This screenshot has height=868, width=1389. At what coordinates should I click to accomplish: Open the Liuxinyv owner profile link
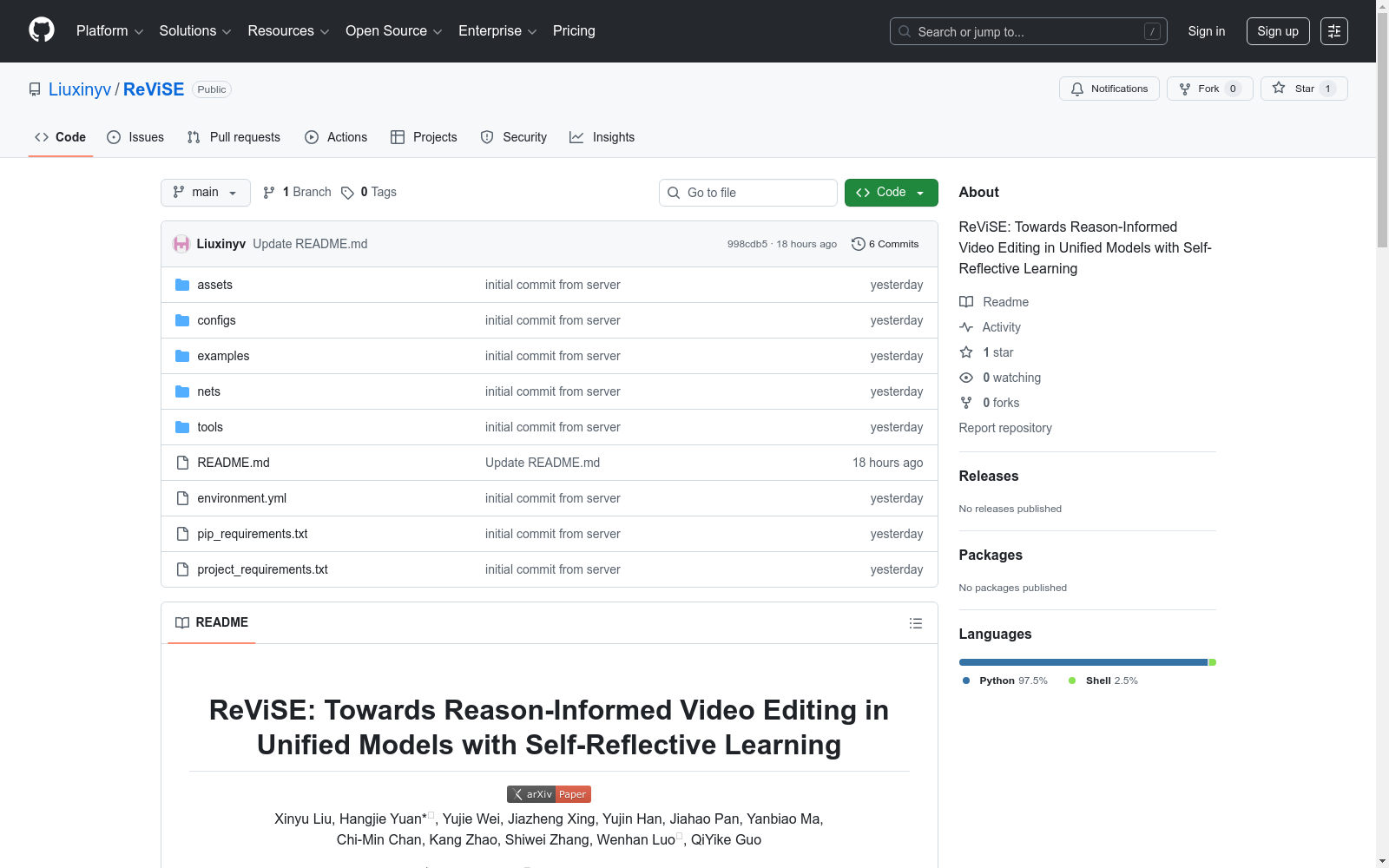[x=80, y=89]
